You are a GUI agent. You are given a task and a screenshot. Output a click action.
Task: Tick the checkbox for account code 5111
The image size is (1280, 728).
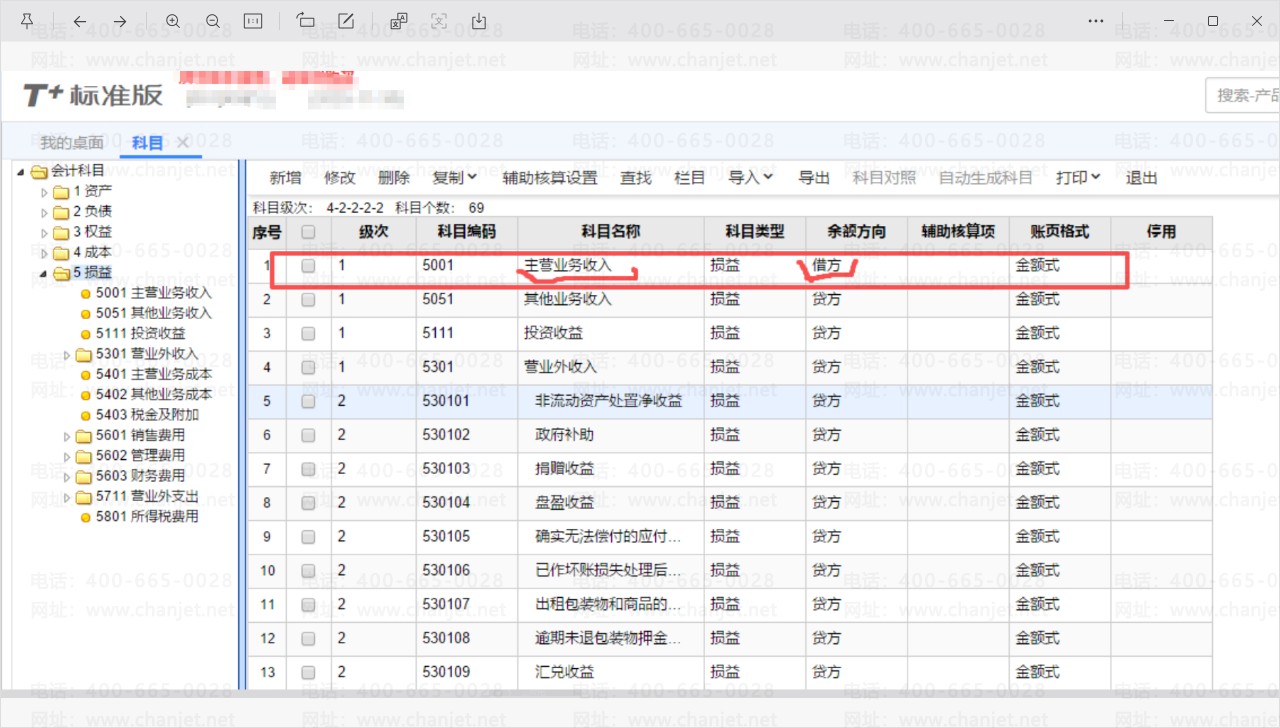[x=308, y=333]
